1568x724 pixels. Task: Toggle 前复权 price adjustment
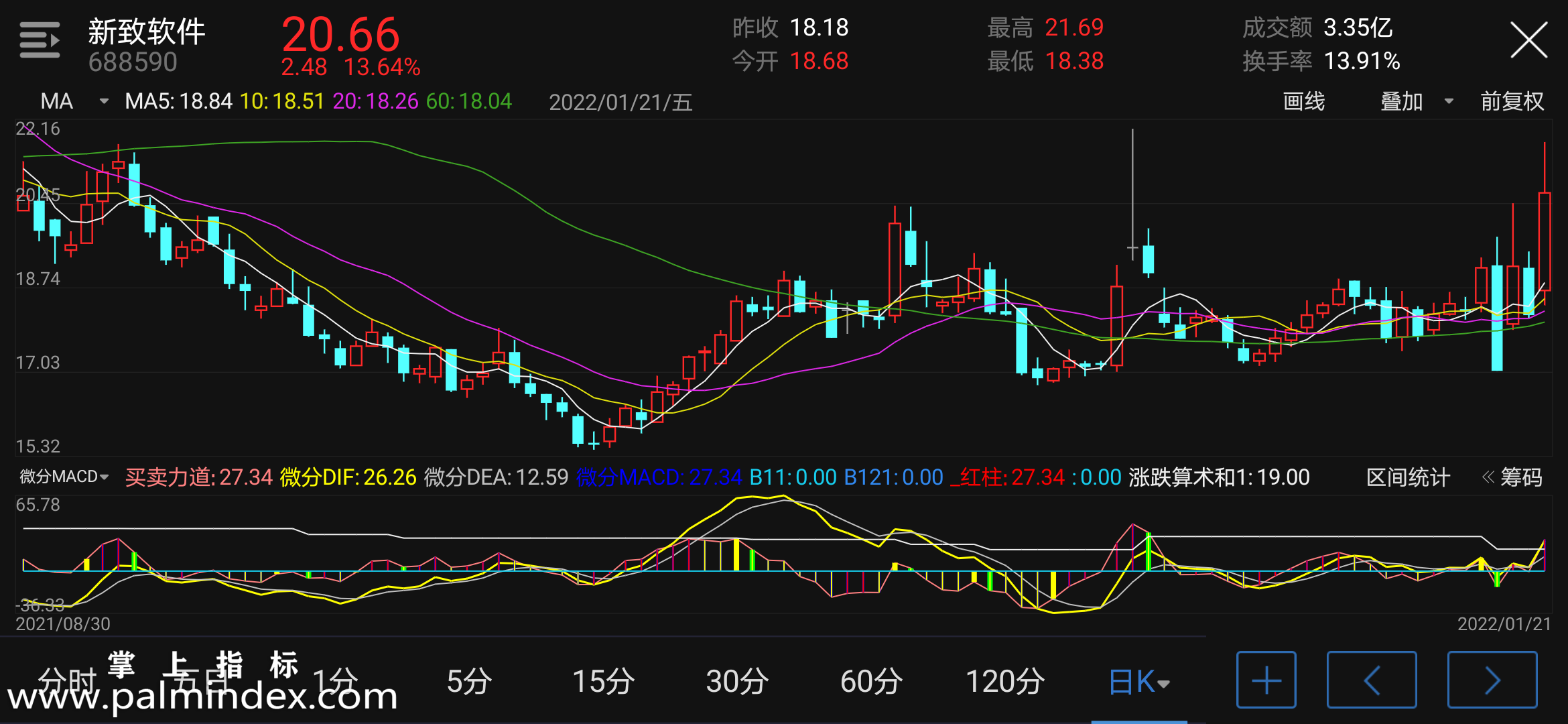click(1512, 101)
